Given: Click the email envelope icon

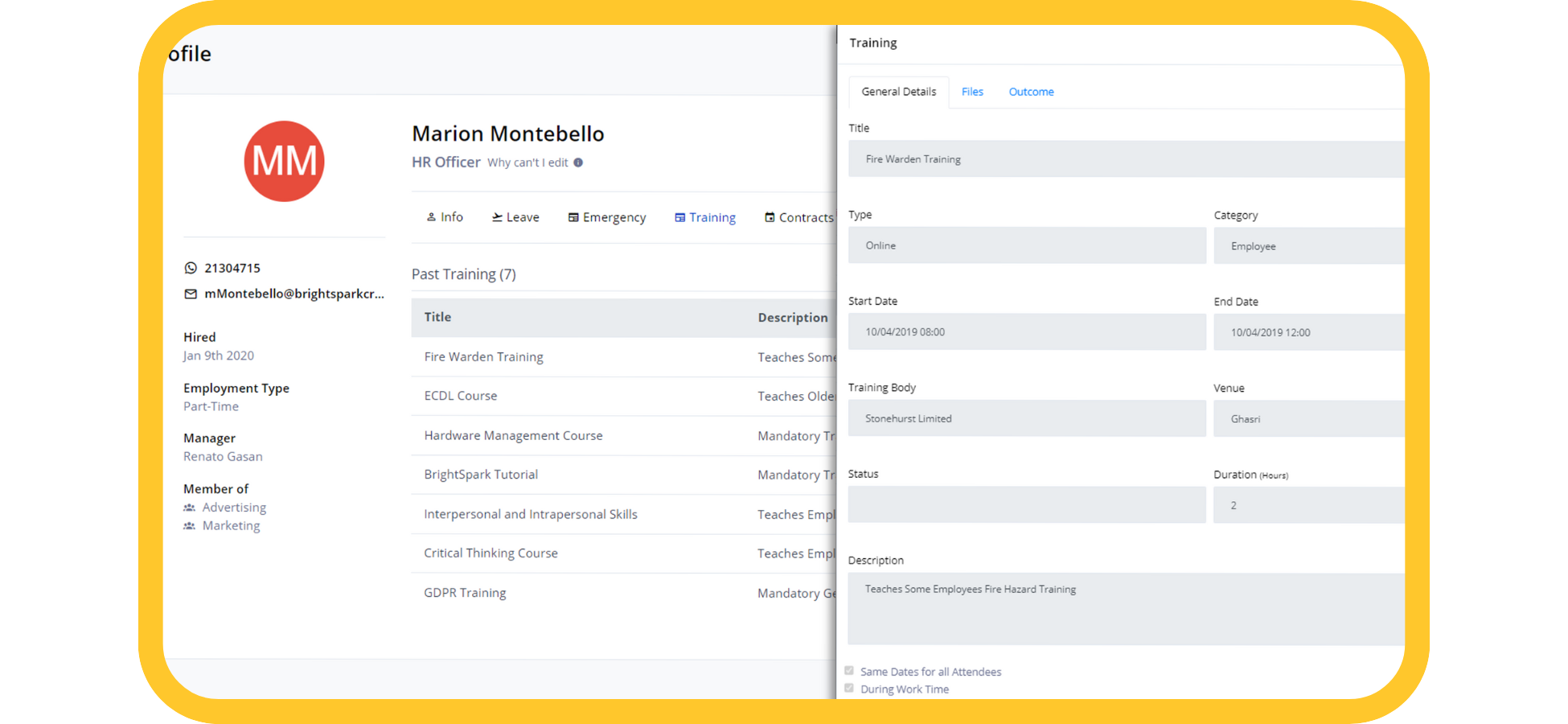Looking at the screenshot, I should pos(191,294).
